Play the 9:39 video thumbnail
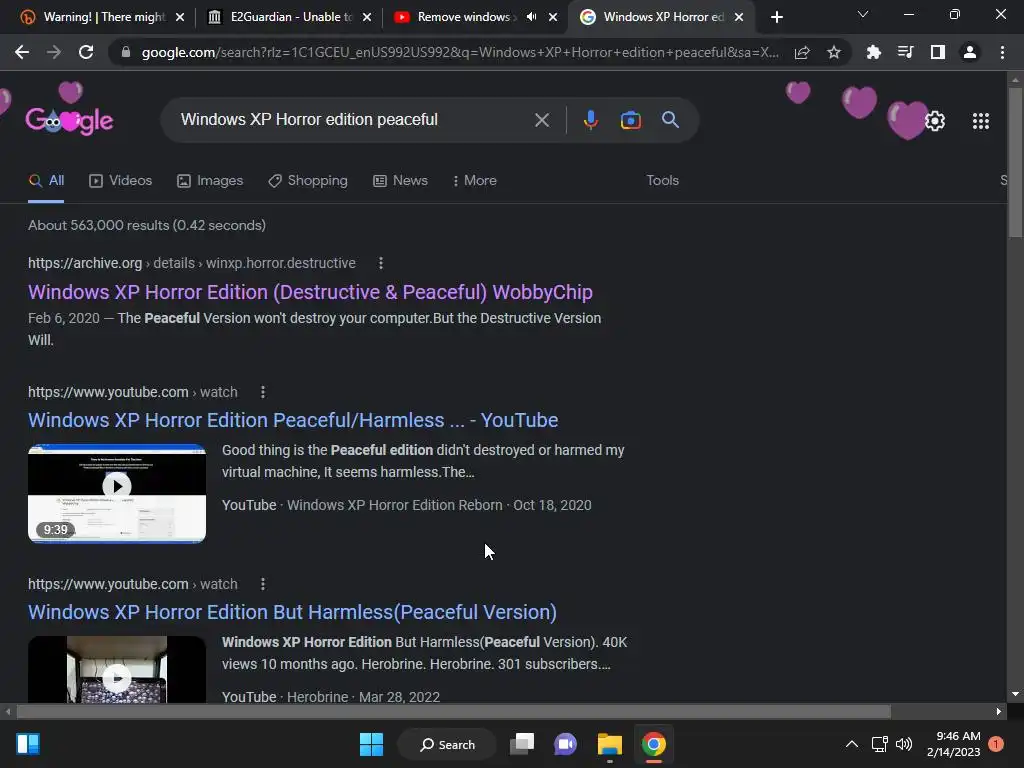The height and width of the screenshot is (768, 1024). click(x=117, y=494)
